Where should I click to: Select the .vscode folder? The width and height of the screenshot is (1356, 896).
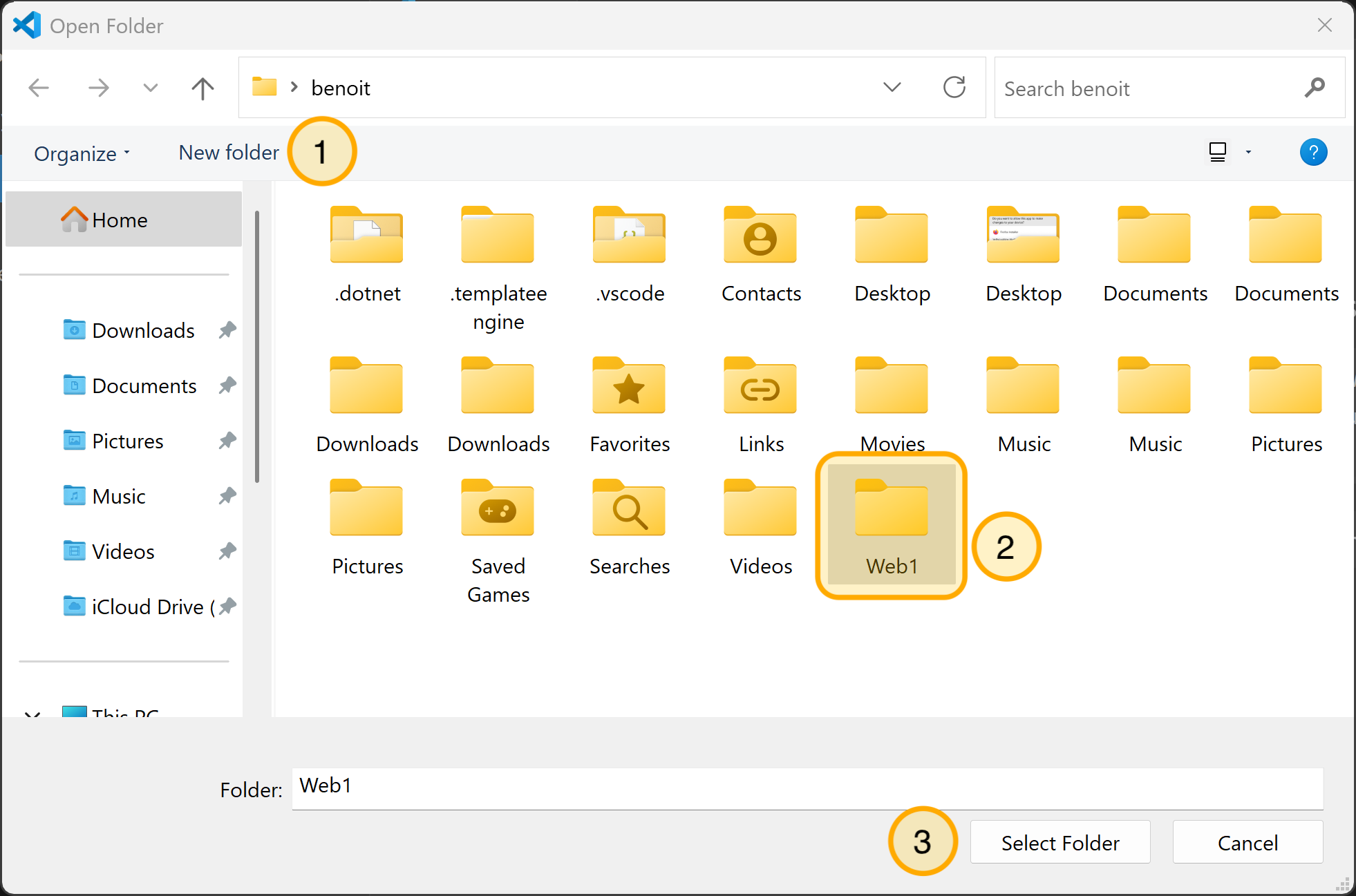point(630,254)
